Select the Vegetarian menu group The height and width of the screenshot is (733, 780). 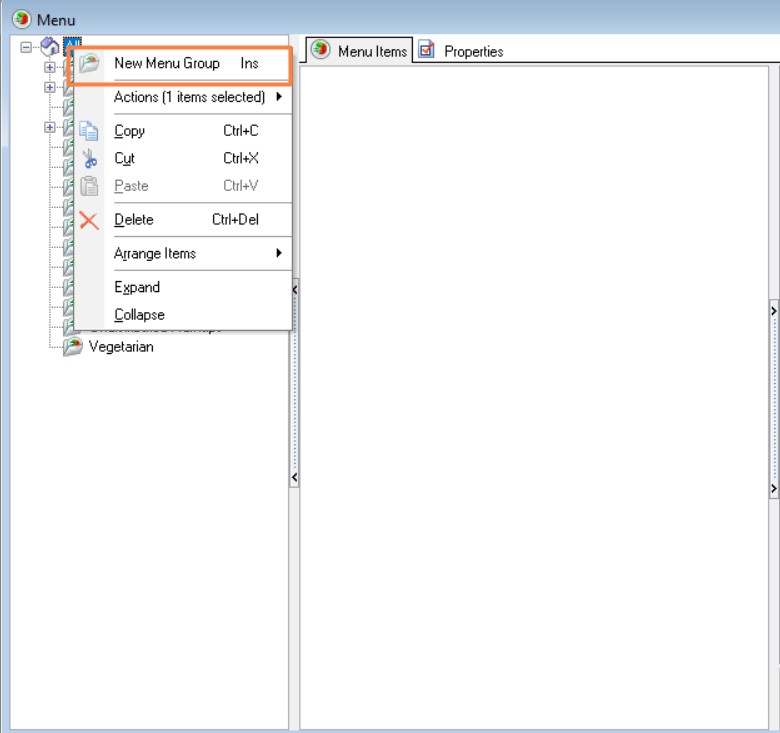[x=121, y=347]
